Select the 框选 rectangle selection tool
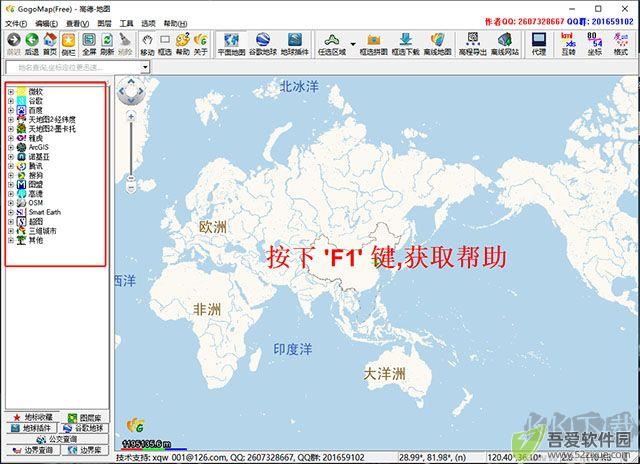The height and width of the screenshot is (464, 640). pos(164,44)
